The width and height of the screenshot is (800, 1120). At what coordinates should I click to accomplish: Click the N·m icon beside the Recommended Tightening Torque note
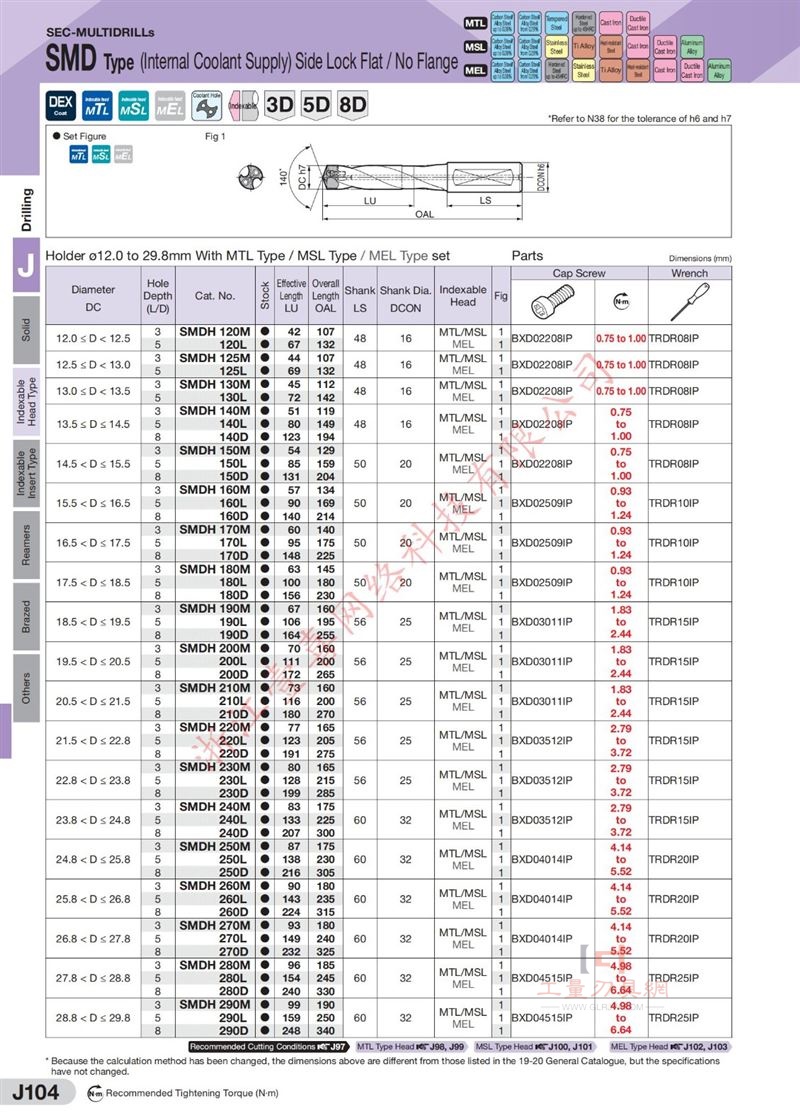[x=95, y=1093]
